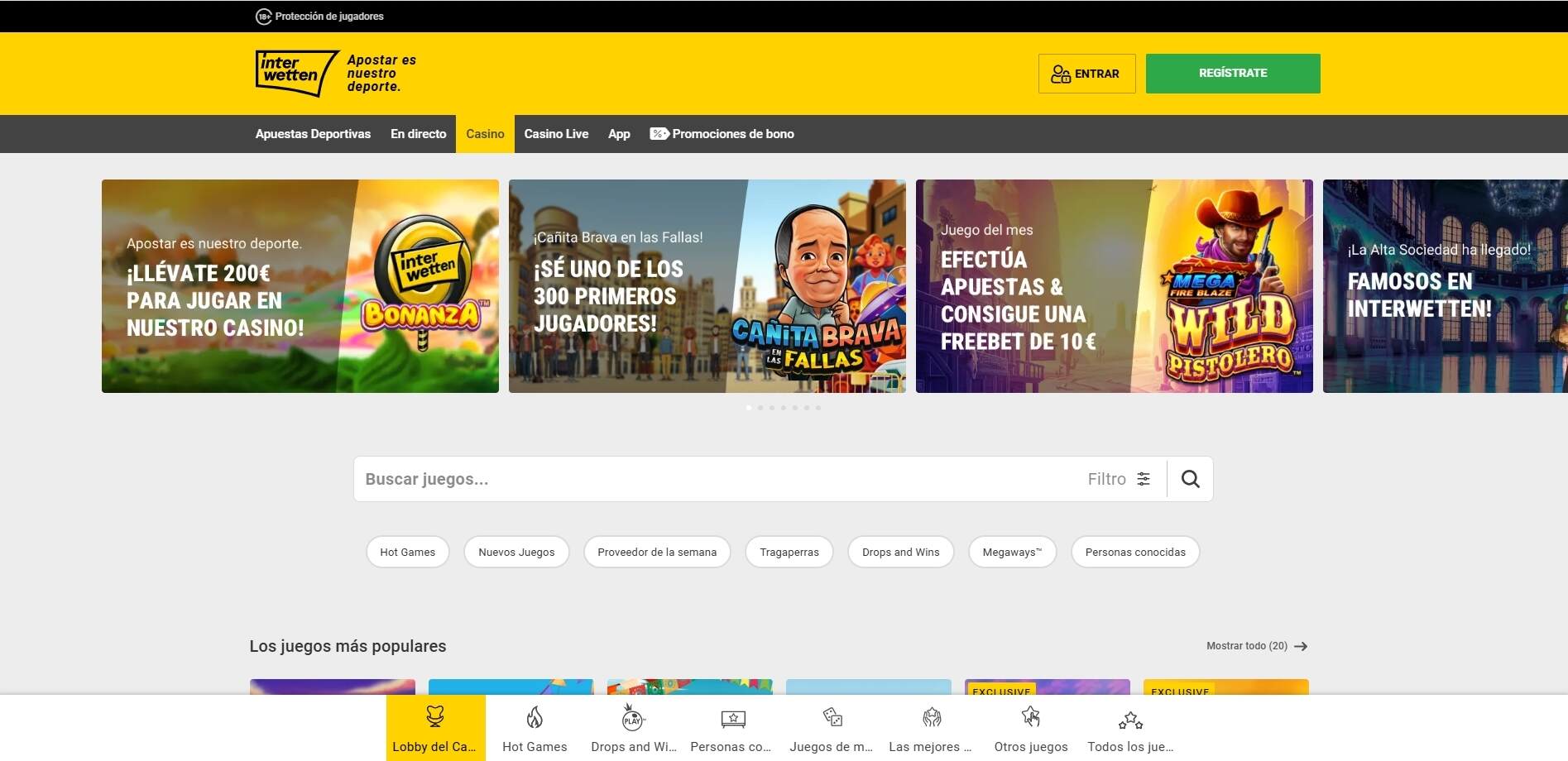Click the arrow next to Mostrar todo

pyautogui.click(x=1301, y=646)
